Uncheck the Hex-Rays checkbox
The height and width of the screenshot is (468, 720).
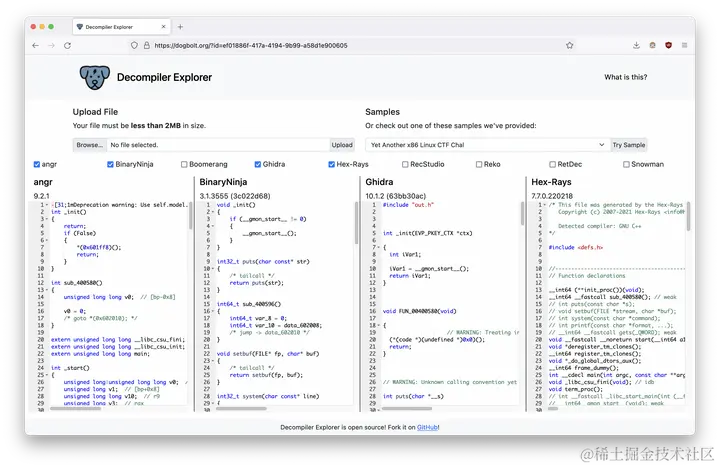(332, 164)
